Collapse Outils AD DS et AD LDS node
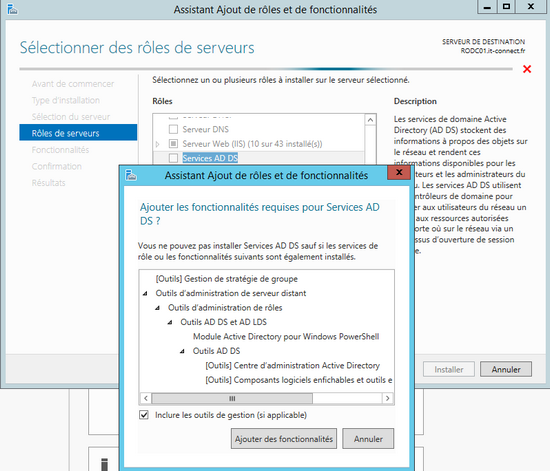 click(170, 322)
